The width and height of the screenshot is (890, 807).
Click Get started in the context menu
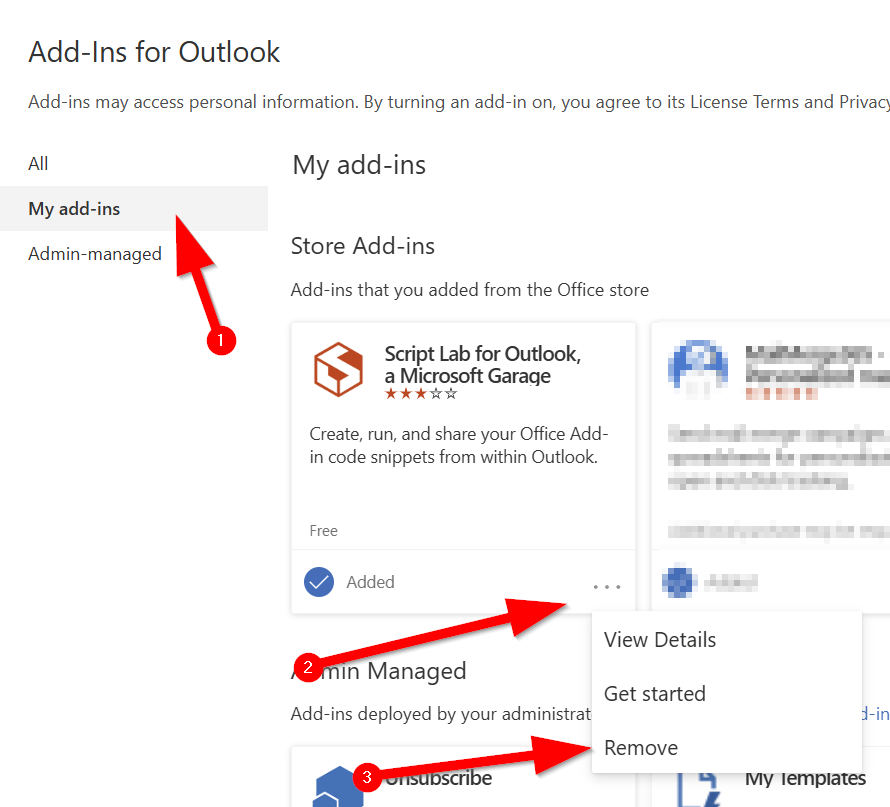click(655, 693)
